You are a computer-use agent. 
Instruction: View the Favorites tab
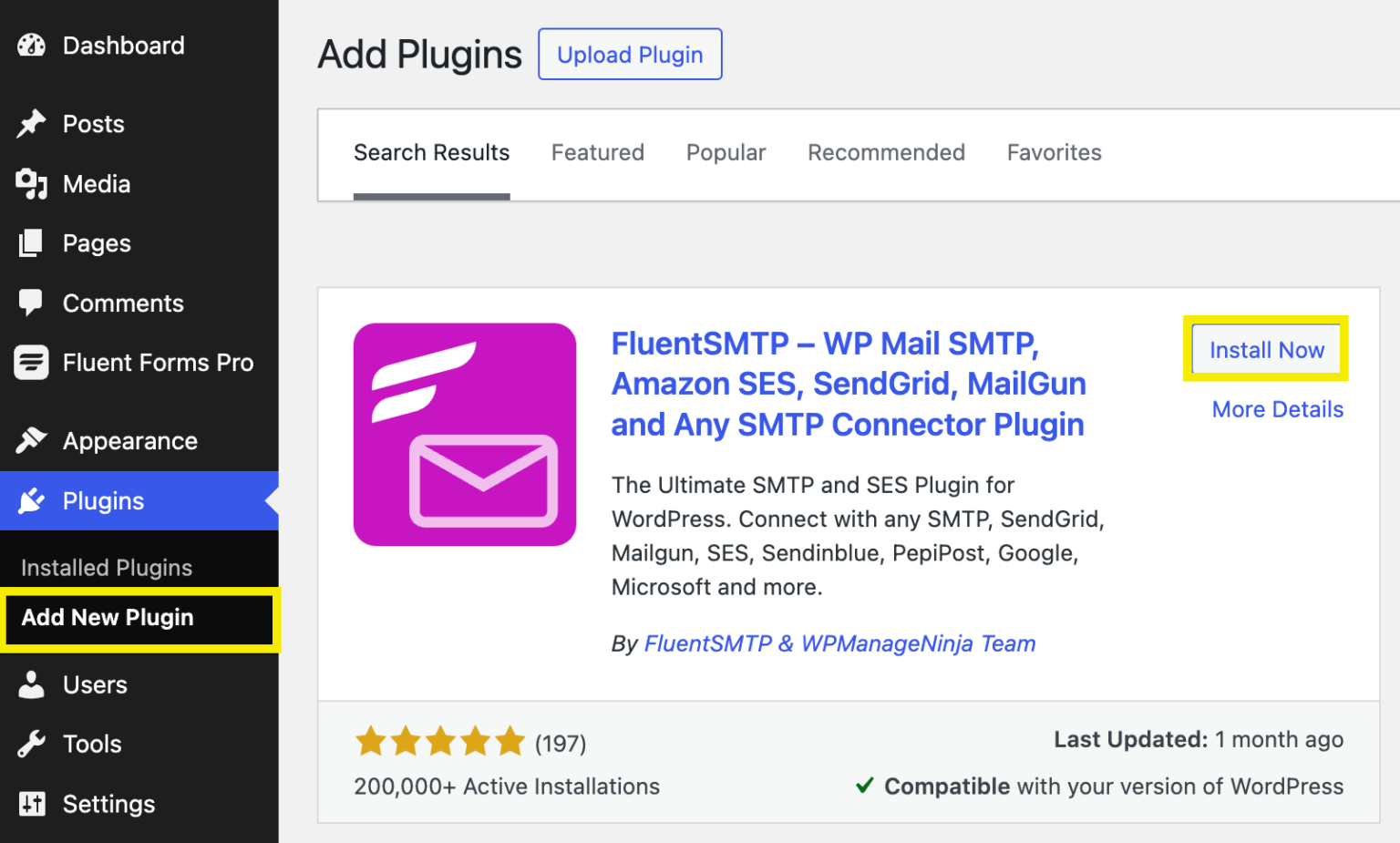tap(1054, 152)
